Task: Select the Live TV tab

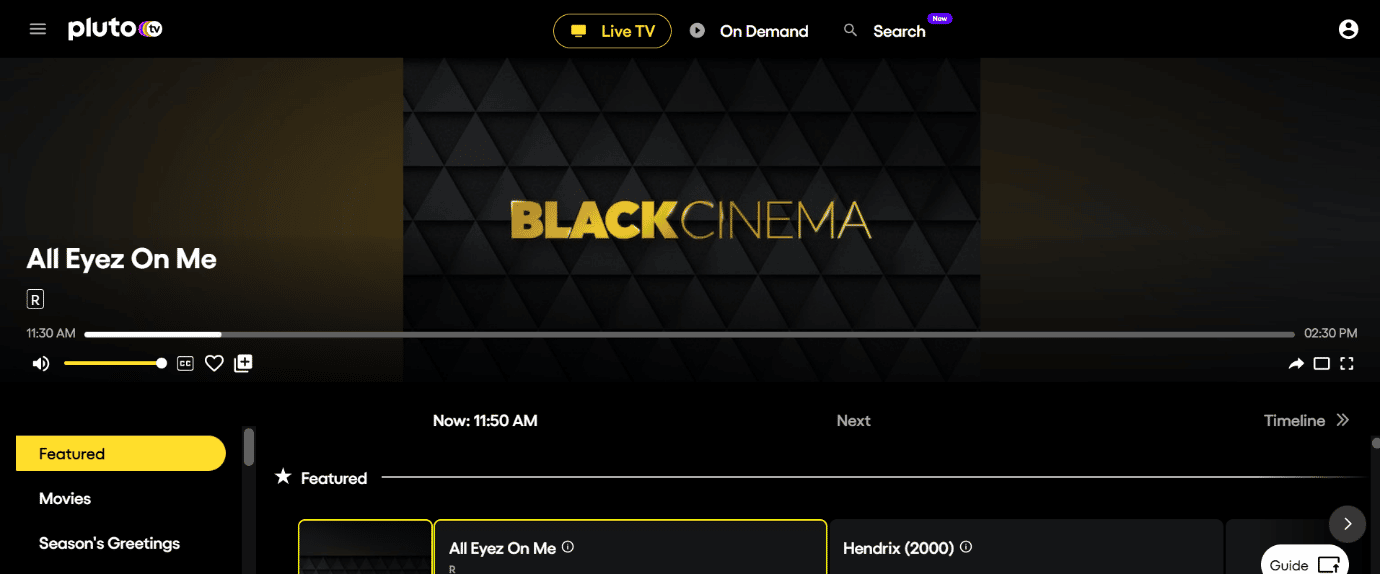Action: tap(612, 31)
